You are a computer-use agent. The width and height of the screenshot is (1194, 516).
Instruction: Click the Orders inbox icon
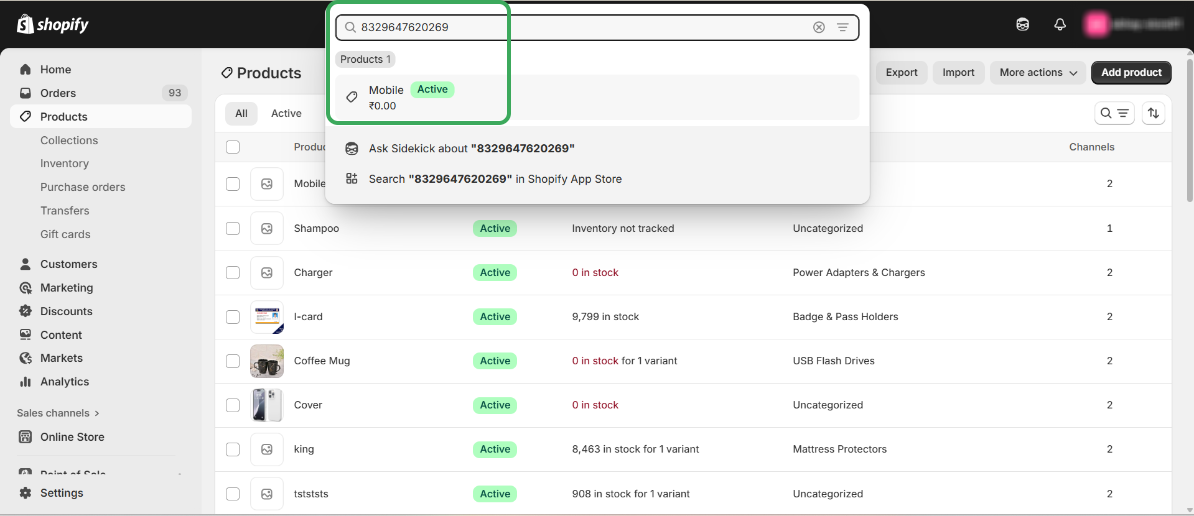pos(26,93)
